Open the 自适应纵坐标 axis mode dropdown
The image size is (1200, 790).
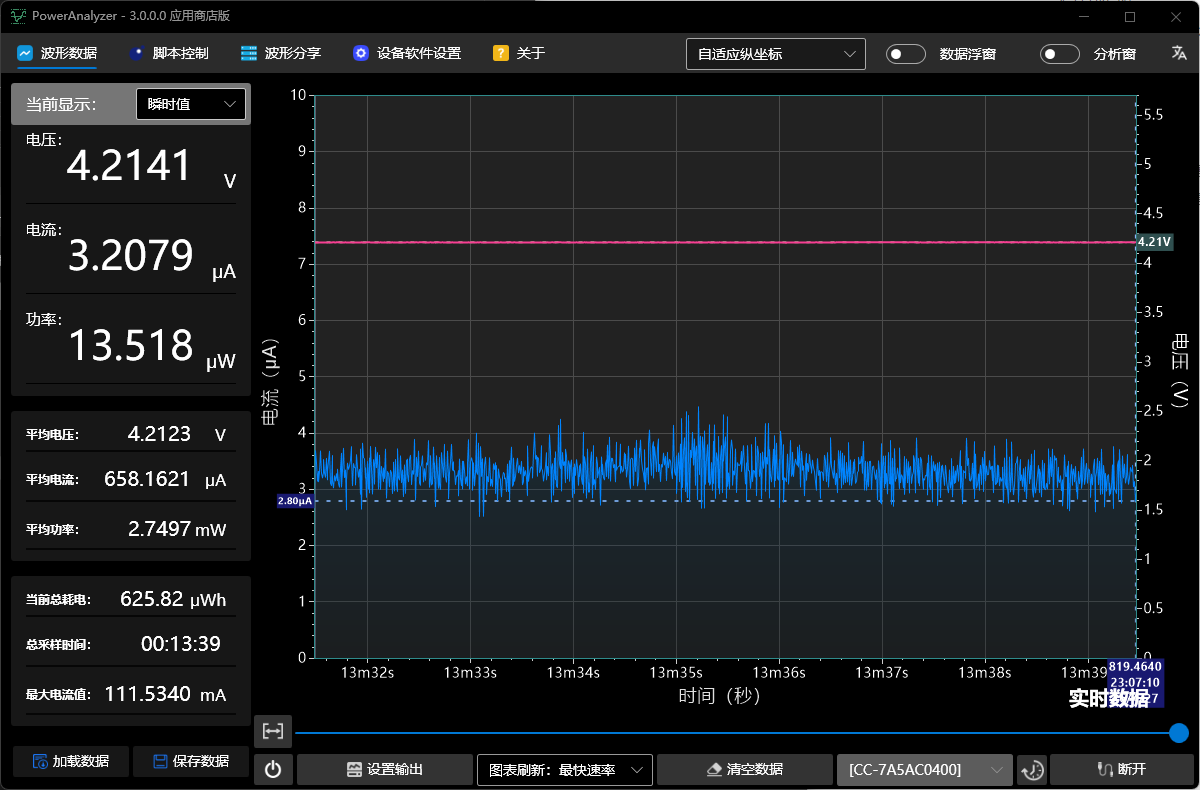click(x=775, y=54)
